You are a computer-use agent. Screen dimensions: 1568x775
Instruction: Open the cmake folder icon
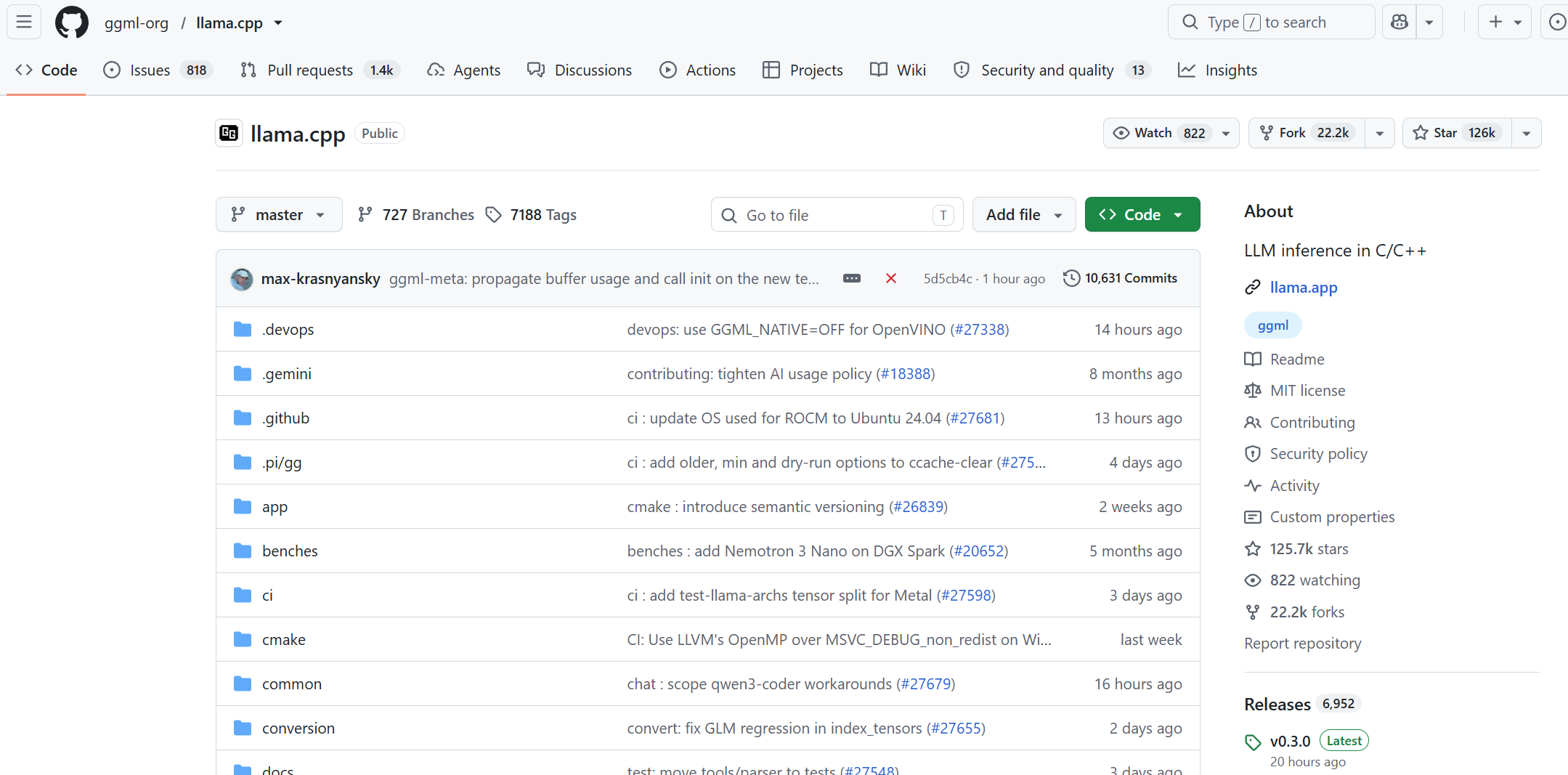(x=243, y=640)
